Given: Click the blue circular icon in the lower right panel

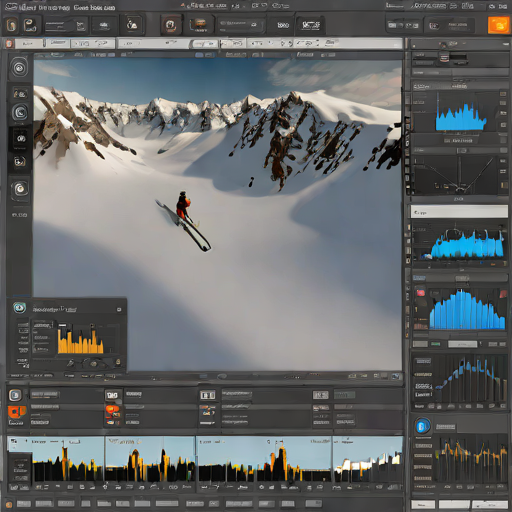Looking at the screenshot, I should [x=423, y=426].
